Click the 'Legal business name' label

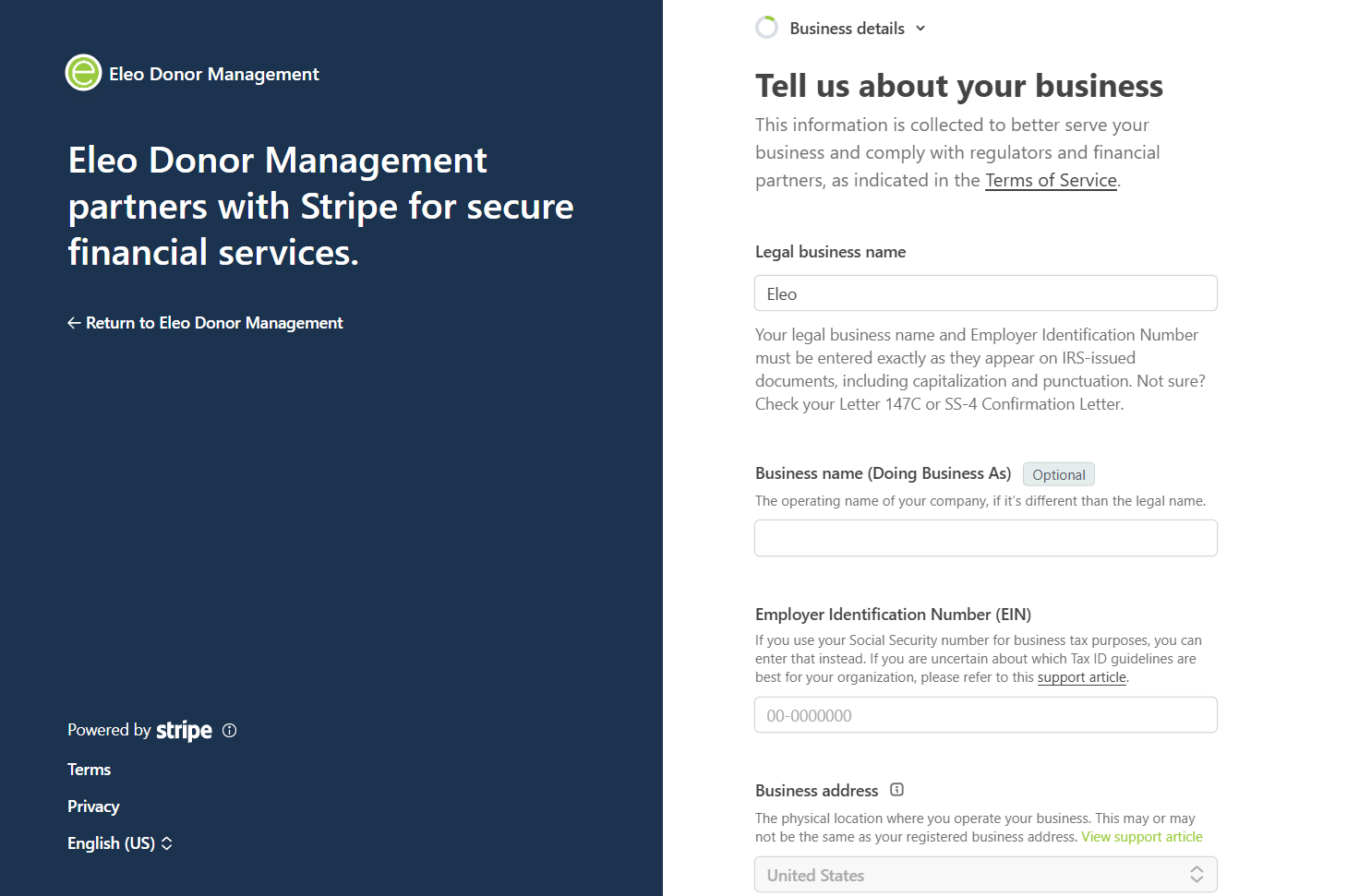pos(830,252)
